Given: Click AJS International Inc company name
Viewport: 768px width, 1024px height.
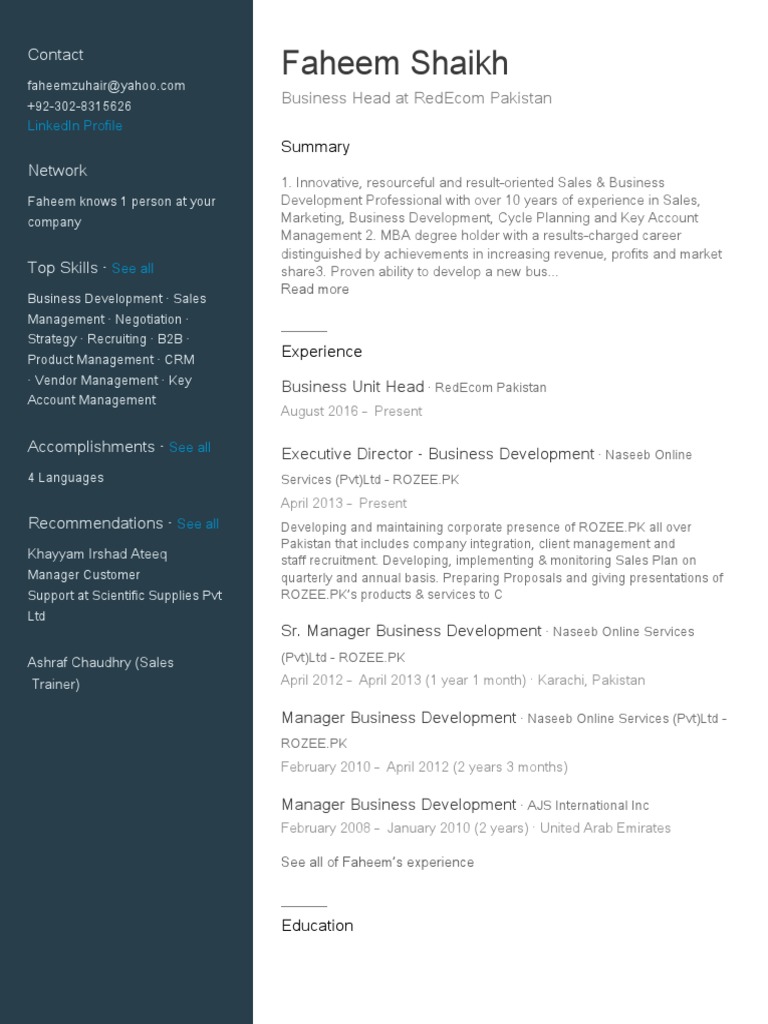Looking at the screenshot, I should coord(588,806).
